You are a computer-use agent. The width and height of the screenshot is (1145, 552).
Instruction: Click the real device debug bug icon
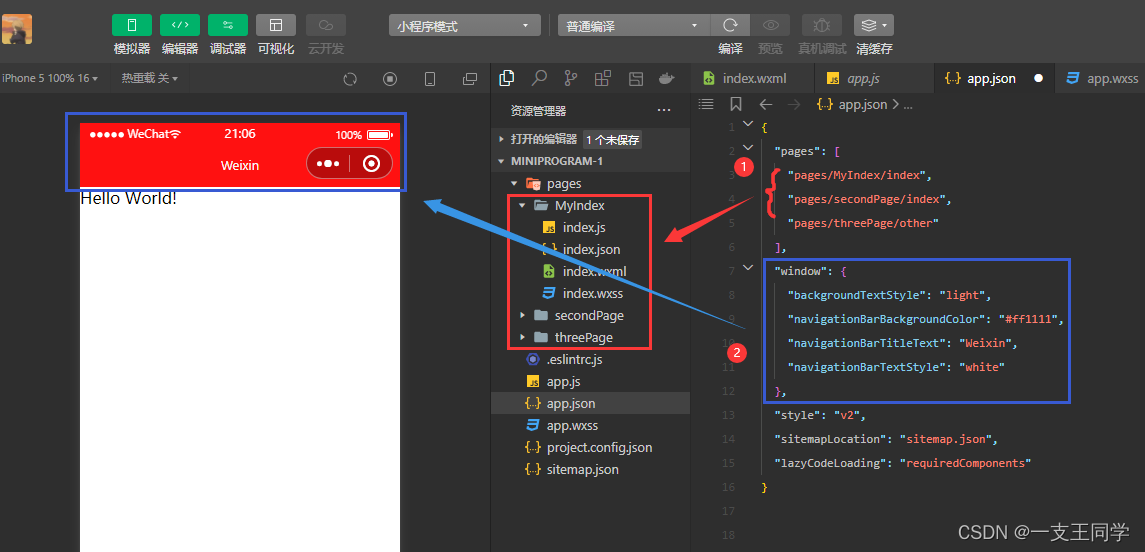pos(822,26)
